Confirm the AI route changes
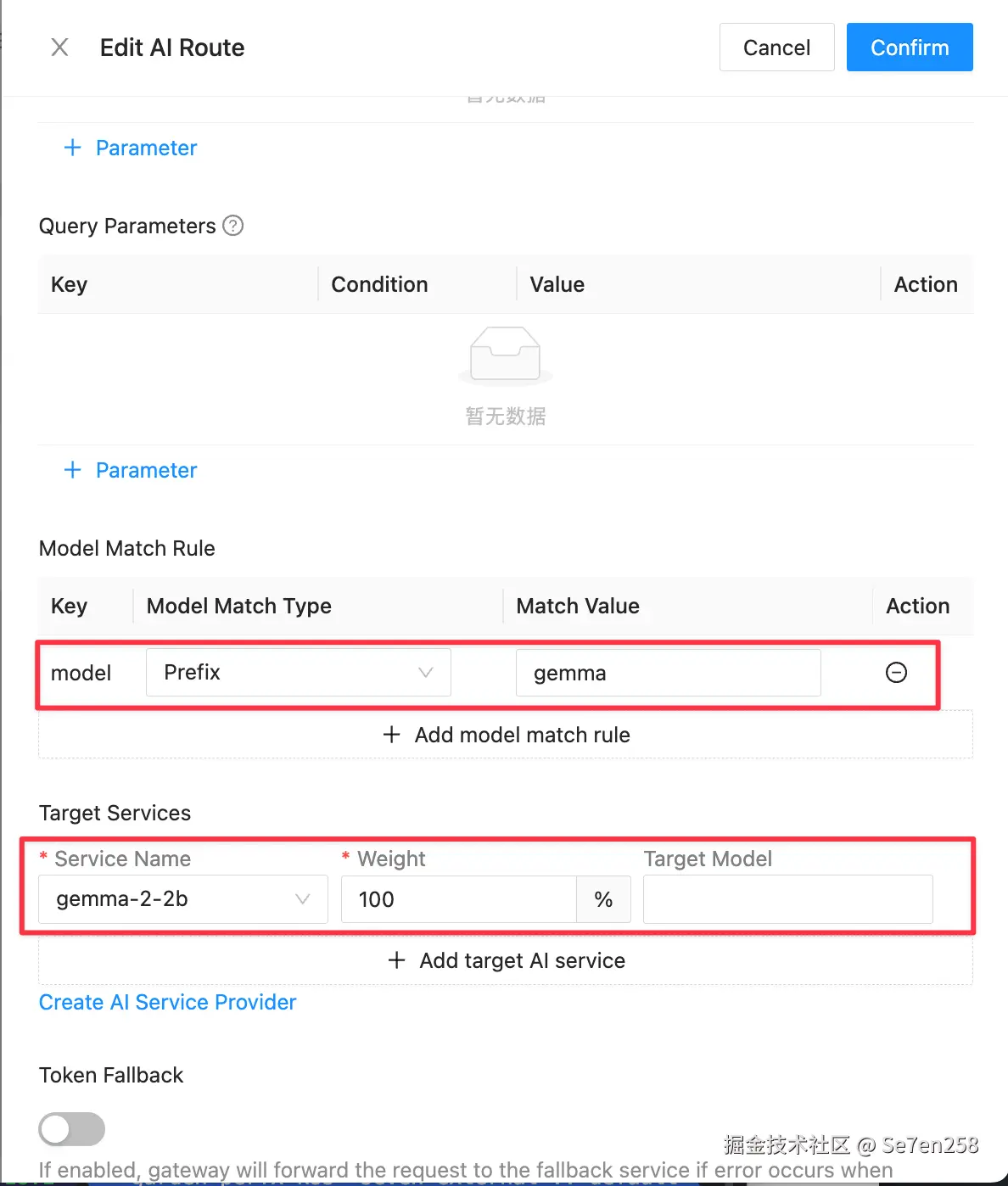1008x1186 pixels. pos(910,48)
